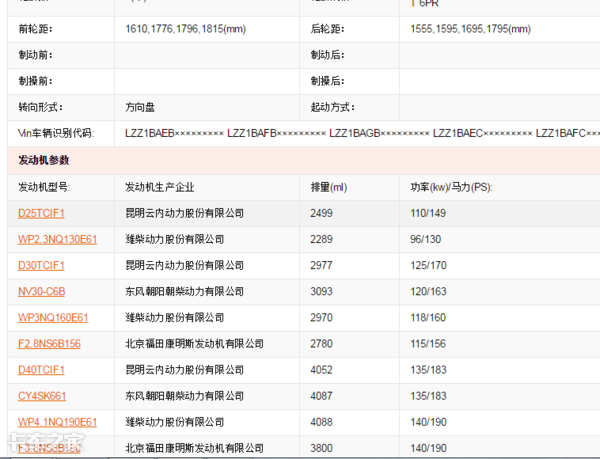This screenshot has width=600, height=459.
Task: Click manufacturer in D25TCIF1 row
Action: point(184,213)
